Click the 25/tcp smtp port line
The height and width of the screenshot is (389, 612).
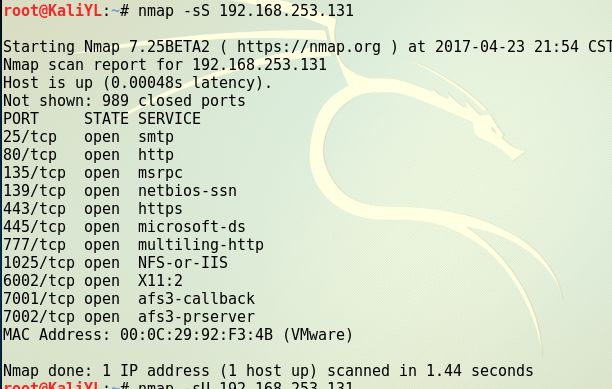[x=89, y=137]
